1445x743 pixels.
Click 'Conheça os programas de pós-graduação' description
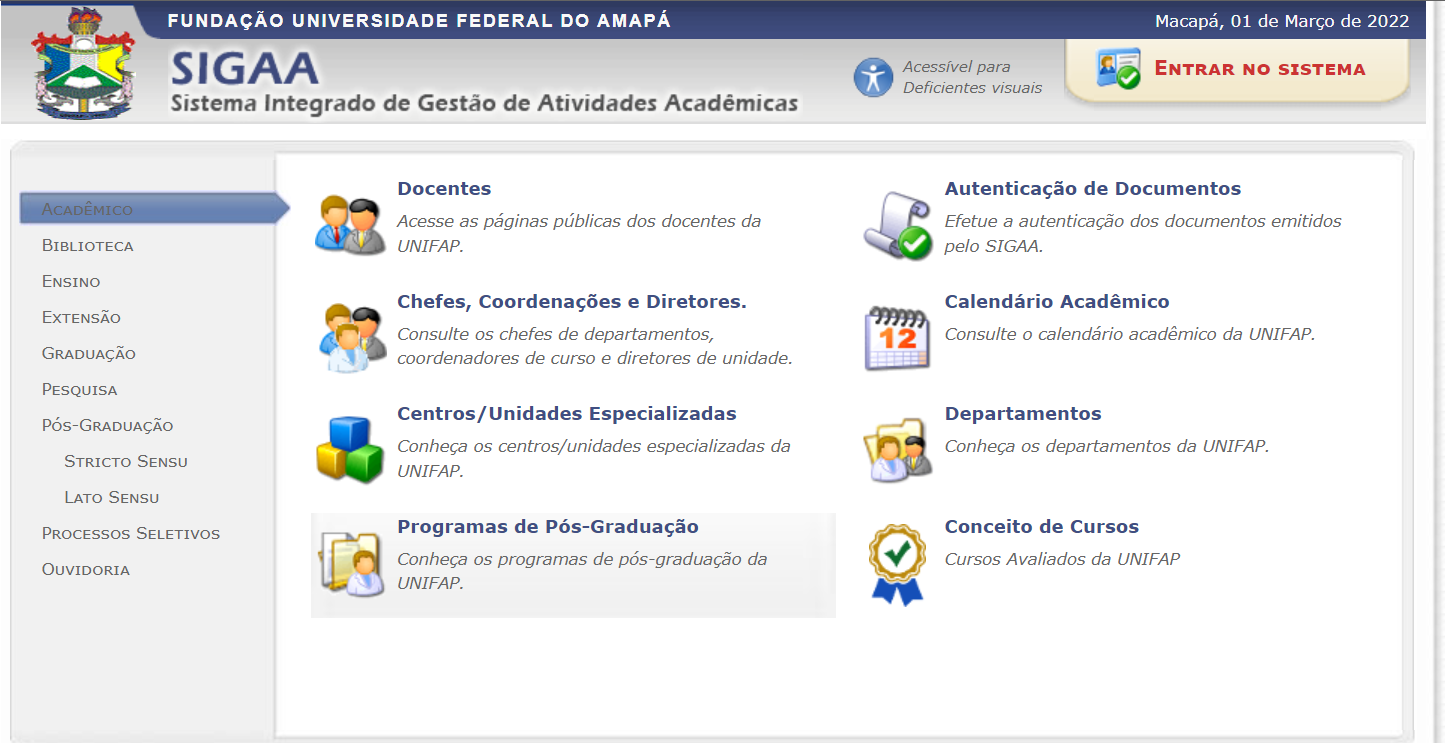582,571
